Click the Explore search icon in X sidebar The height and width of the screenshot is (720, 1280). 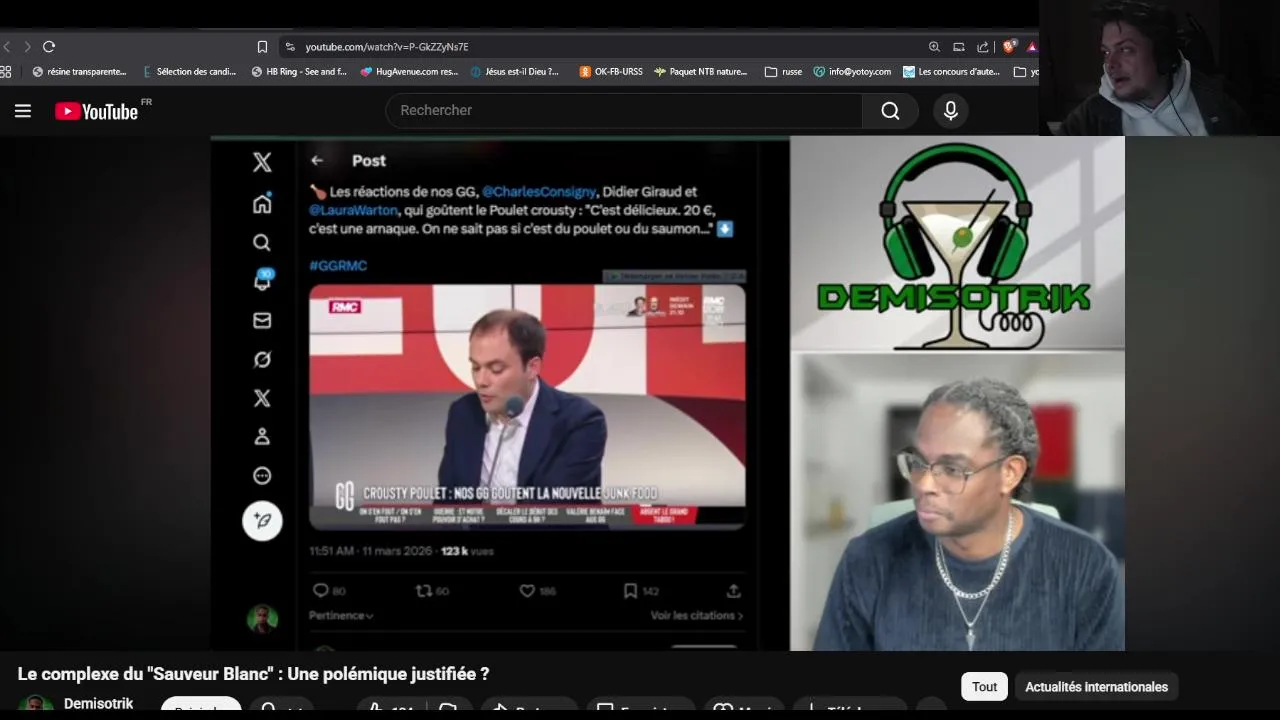point(262,242)
